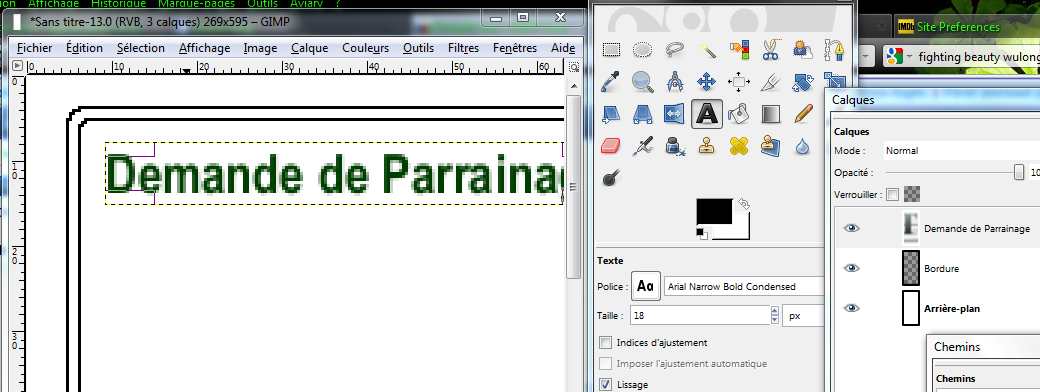Enable Indices d'ajustement checkbox
Screen dimensions: 1040x392
pyautogui.click(x=606, y=343)
